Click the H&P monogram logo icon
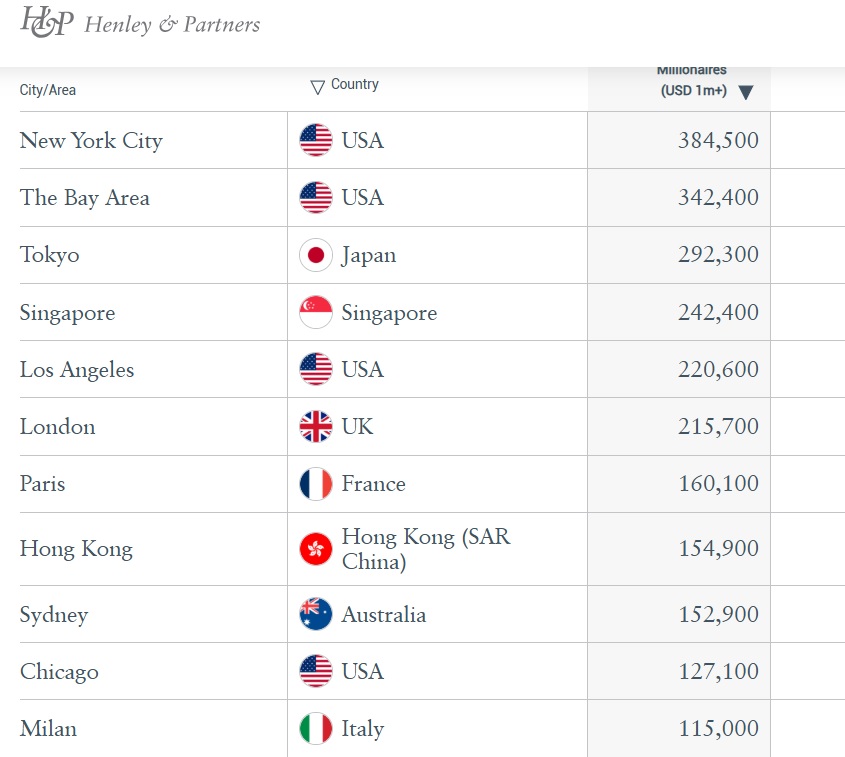The width and height of the screenshot is (845, 757). pyautogui.click(x=47, y=23)
